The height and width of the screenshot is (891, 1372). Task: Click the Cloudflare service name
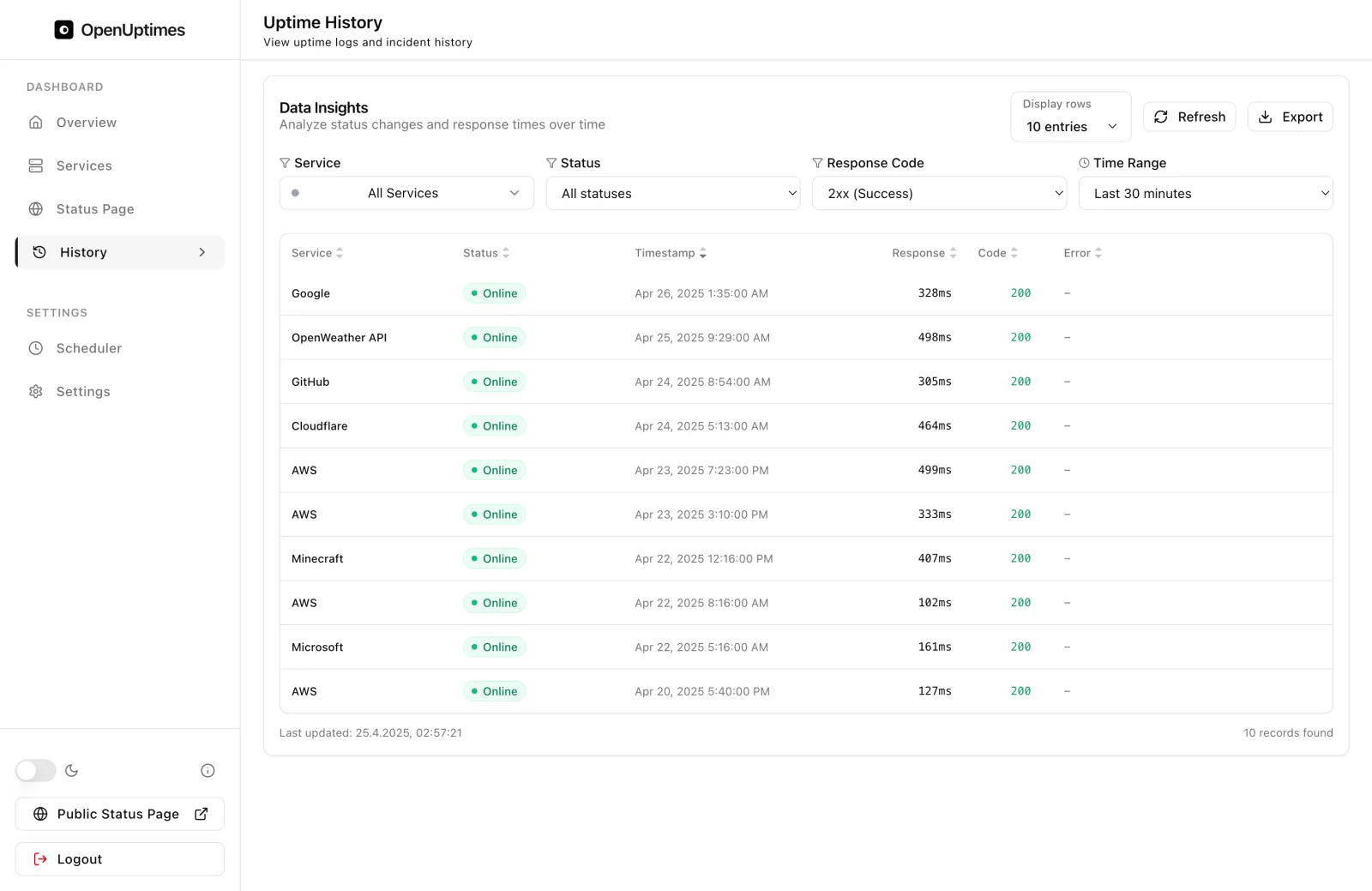tap(319, 426)
